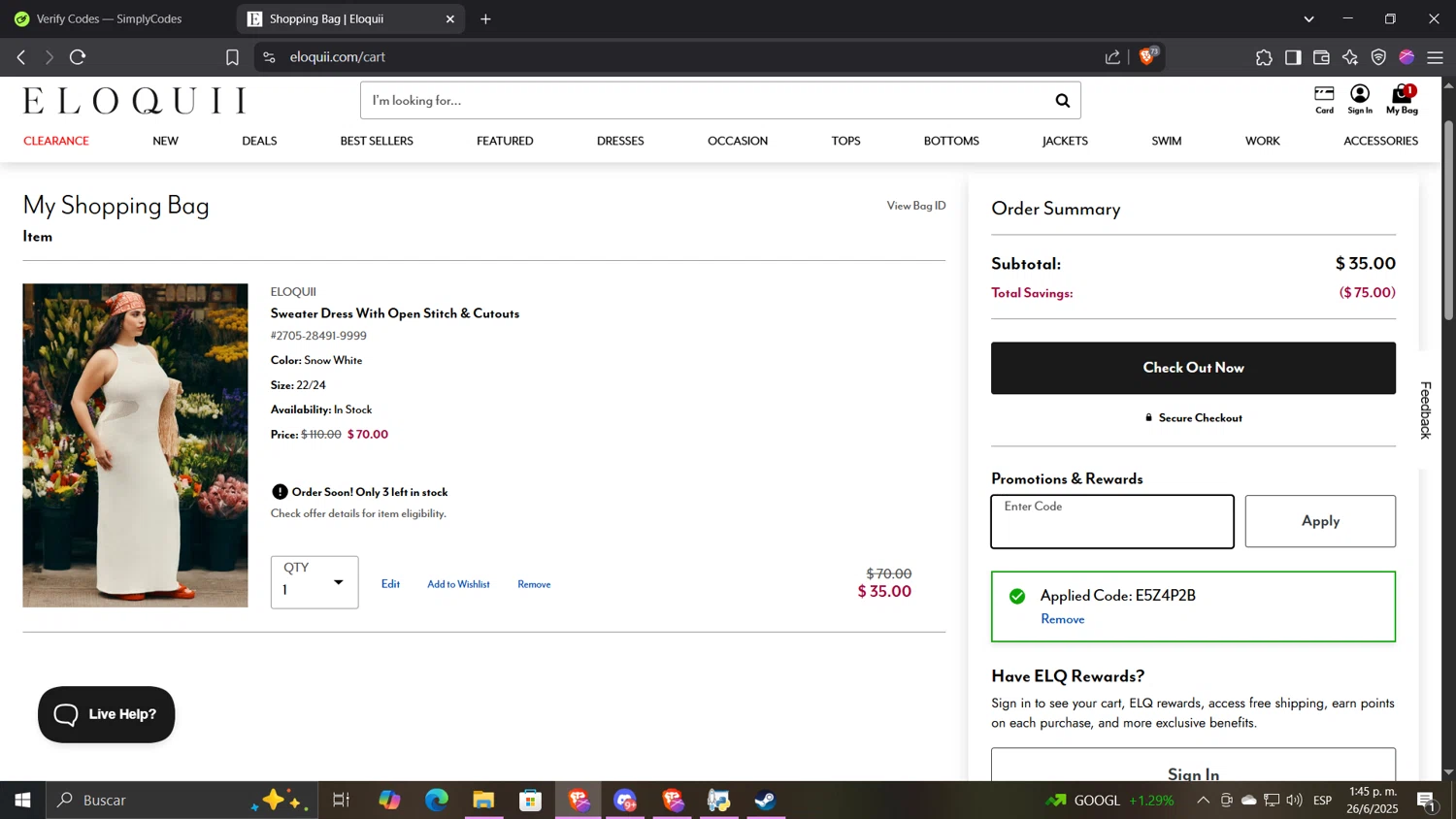Image resolution: width=1456 pixels, height=819 pixels.
Task: Click the Edit item link
Action: [390, 584]
